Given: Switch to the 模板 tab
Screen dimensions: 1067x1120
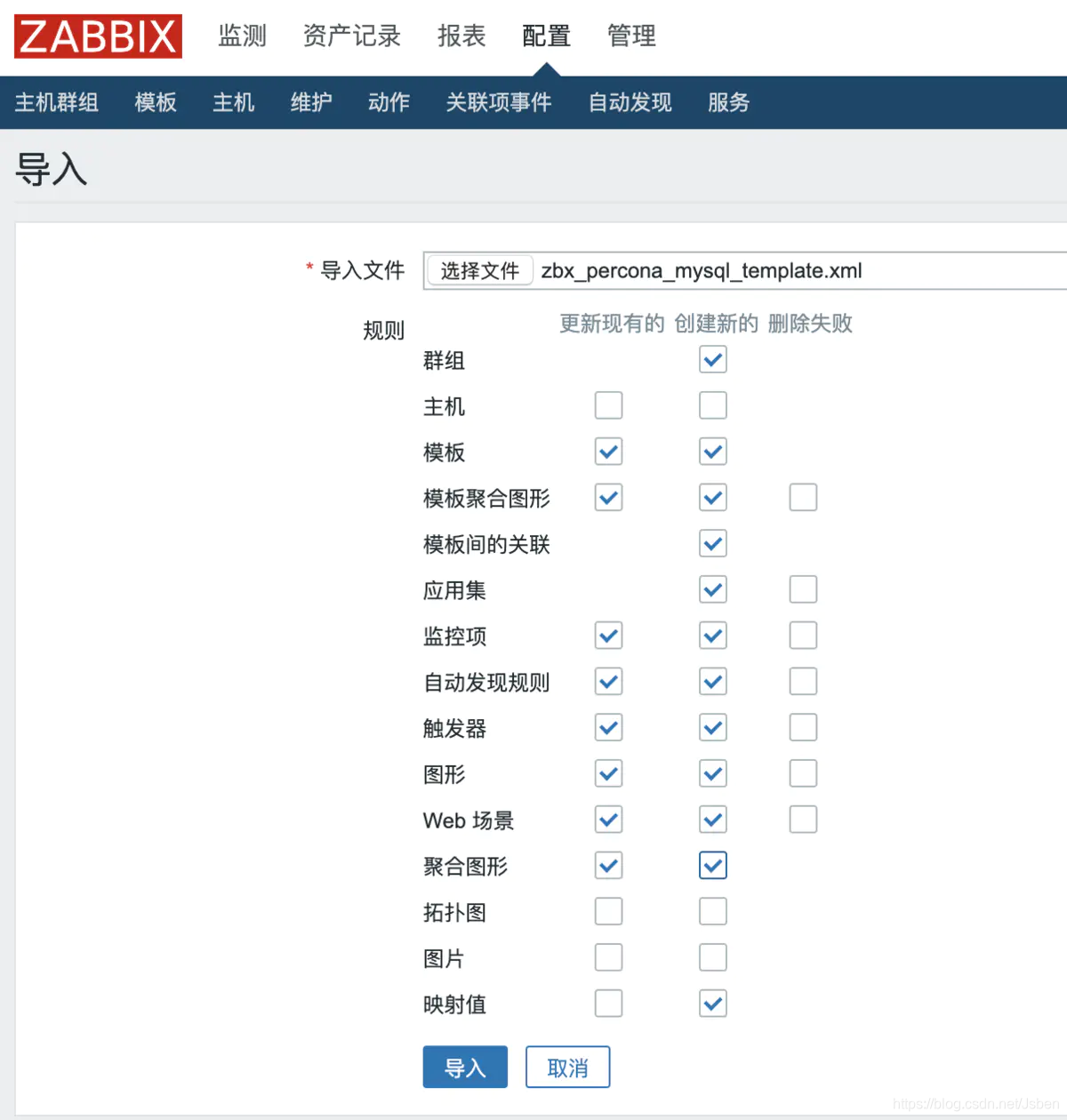Looking at the screenshot, I should pyautogui.click(x=155, y=102).
